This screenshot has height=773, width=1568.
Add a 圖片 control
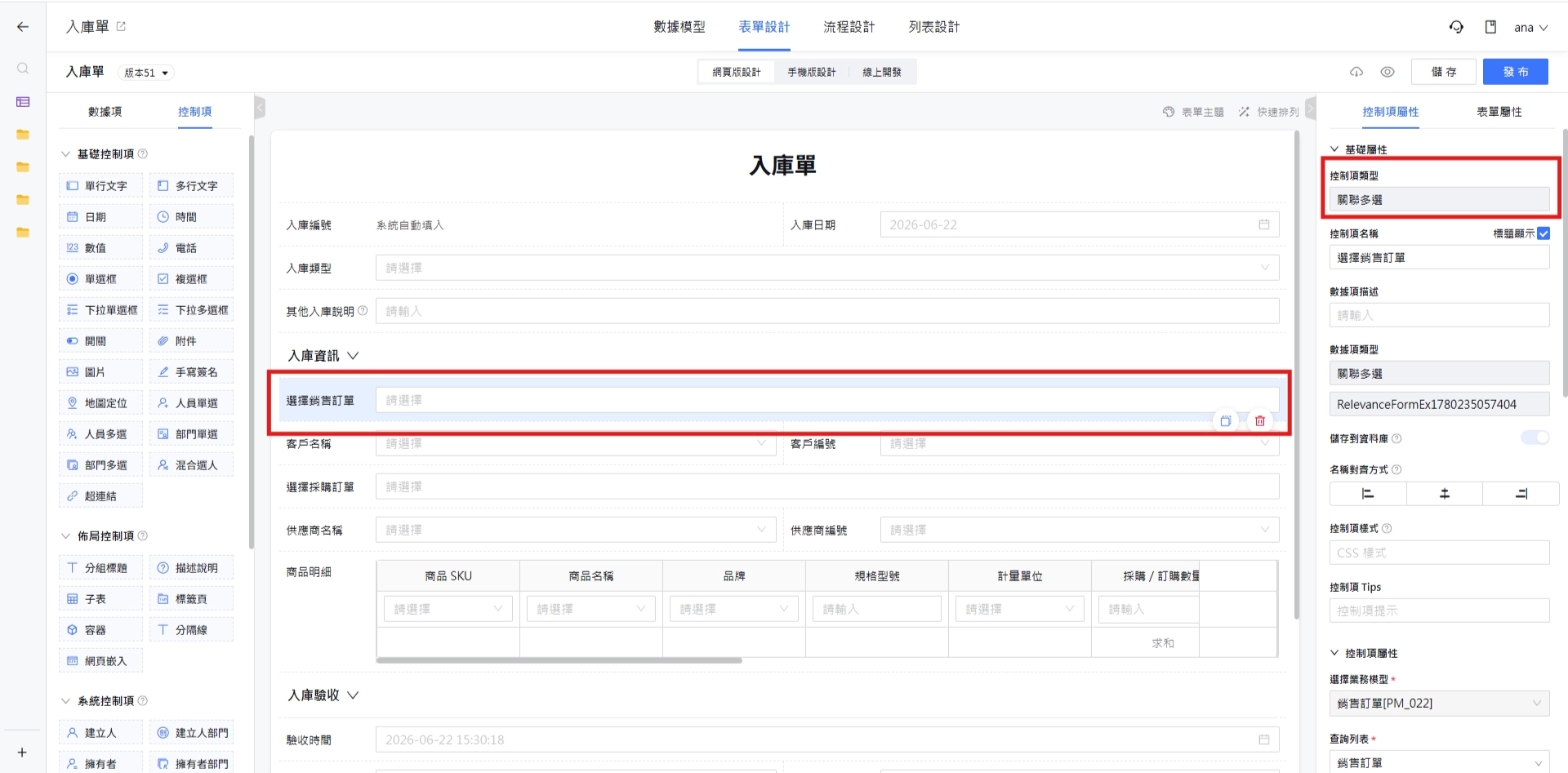(100, 371)
